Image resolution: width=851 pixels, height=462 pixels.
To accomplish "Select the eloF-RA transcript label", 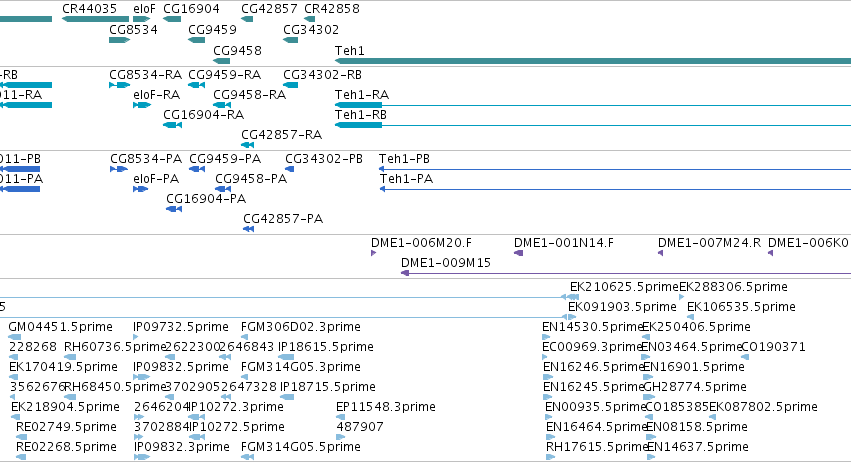I will tap(156, 94).
